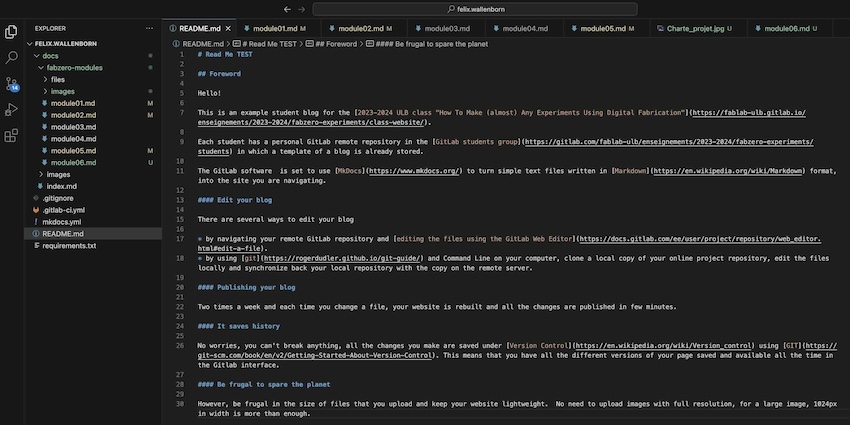Click the Charte_projet.jpg tab image icon
850x425 pixels.
point(660,28)
